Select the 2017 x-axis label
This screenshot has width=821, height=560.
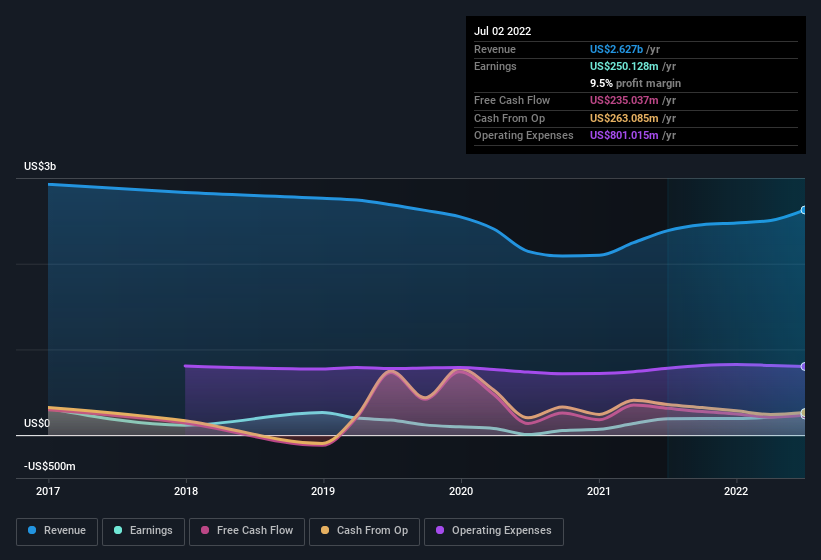(48, 491)
